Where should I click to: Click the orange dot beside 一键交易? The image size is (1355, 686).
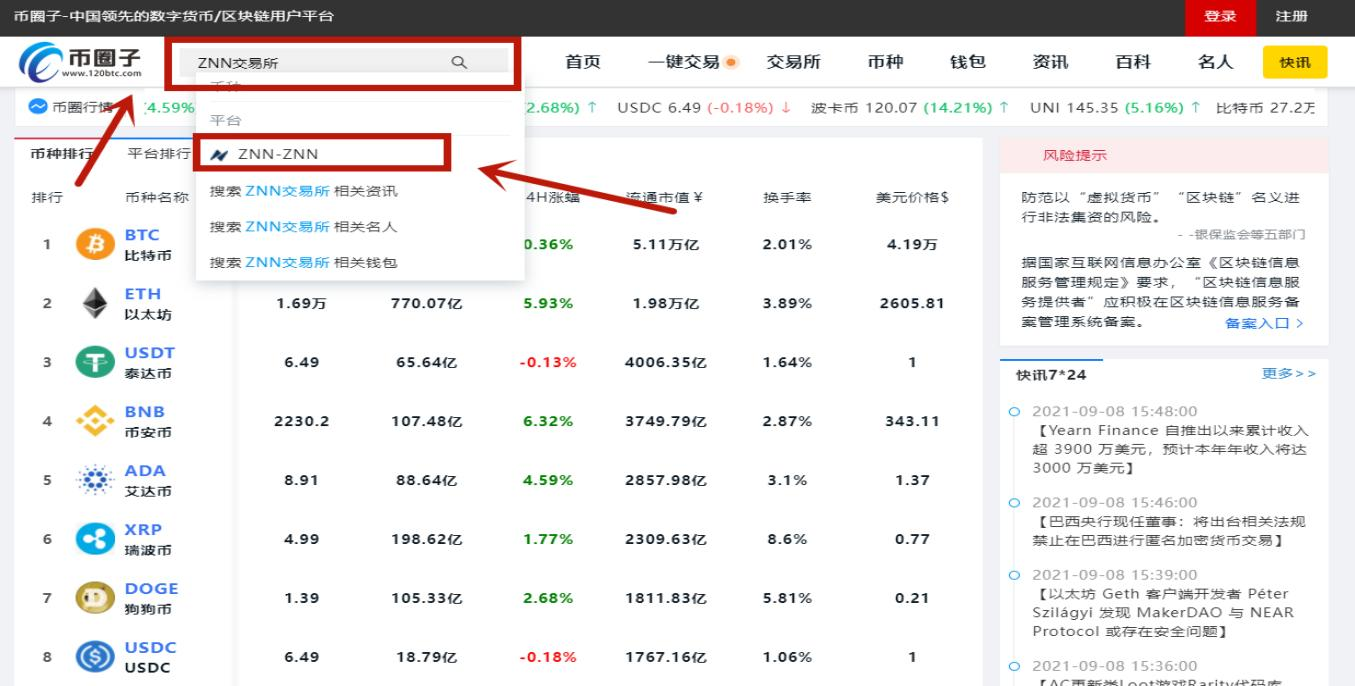tap(731, 62)
